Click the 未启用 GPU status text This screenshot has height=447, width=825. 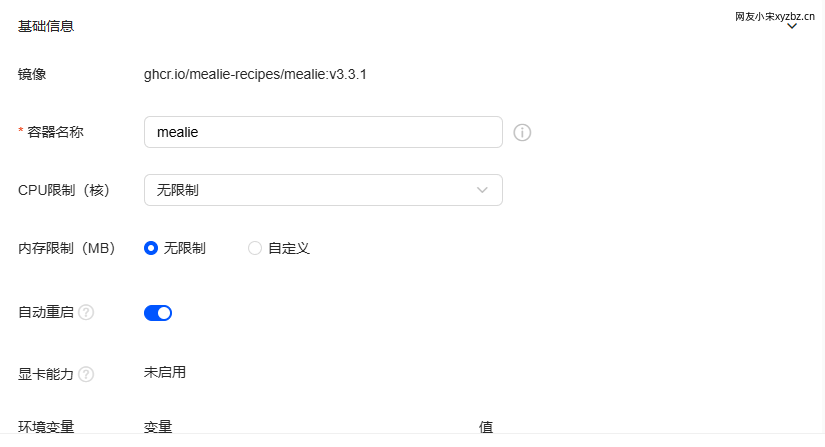(x=165, y=373)
